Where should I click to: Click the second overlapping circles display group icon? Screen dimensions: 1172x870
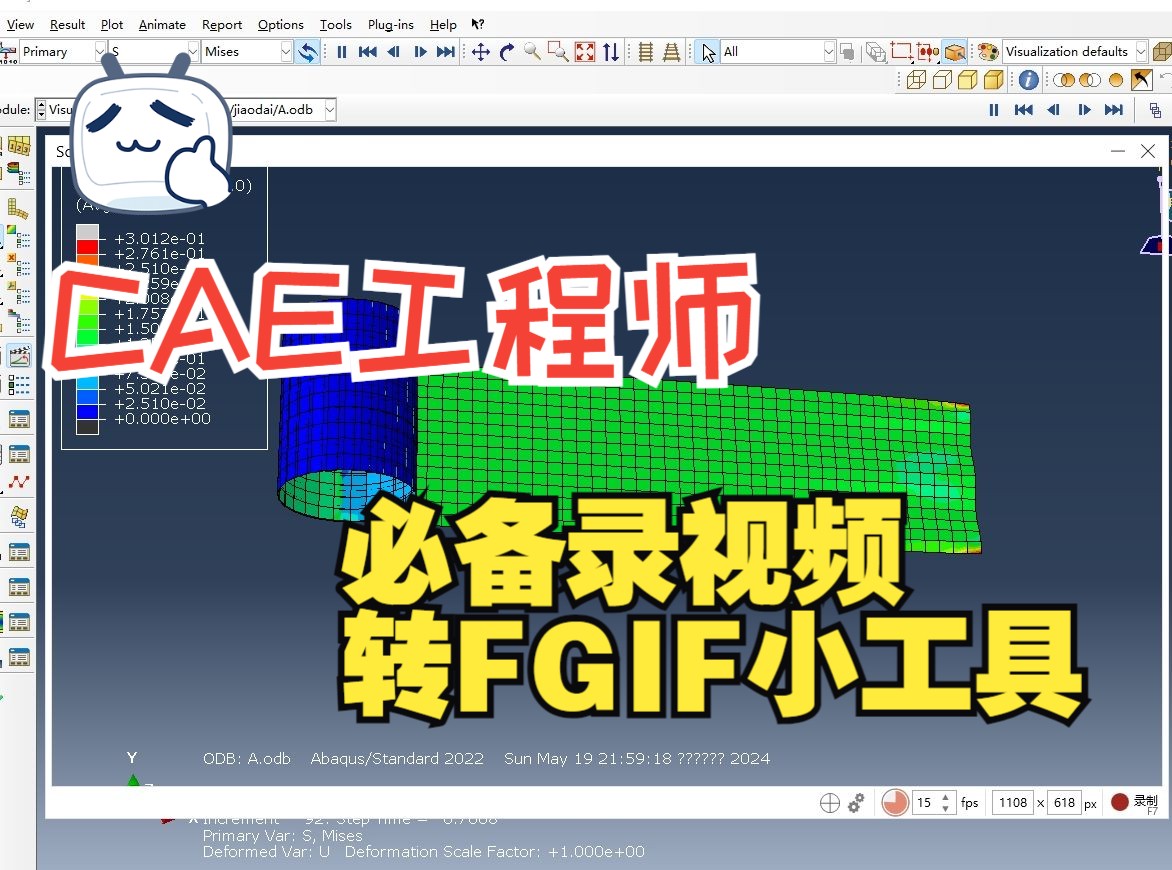coord(1090,79)
